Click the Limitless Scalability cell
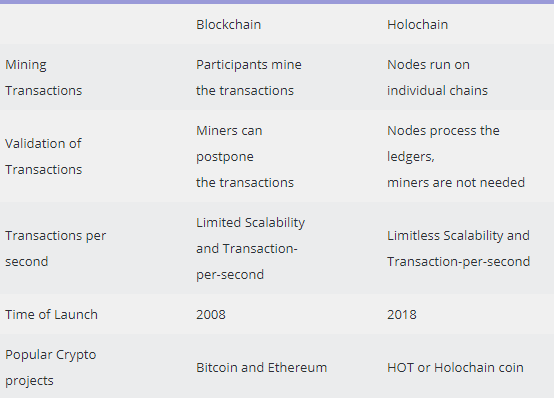This screenshot has height=398, width=554. [x=458, y=248]
